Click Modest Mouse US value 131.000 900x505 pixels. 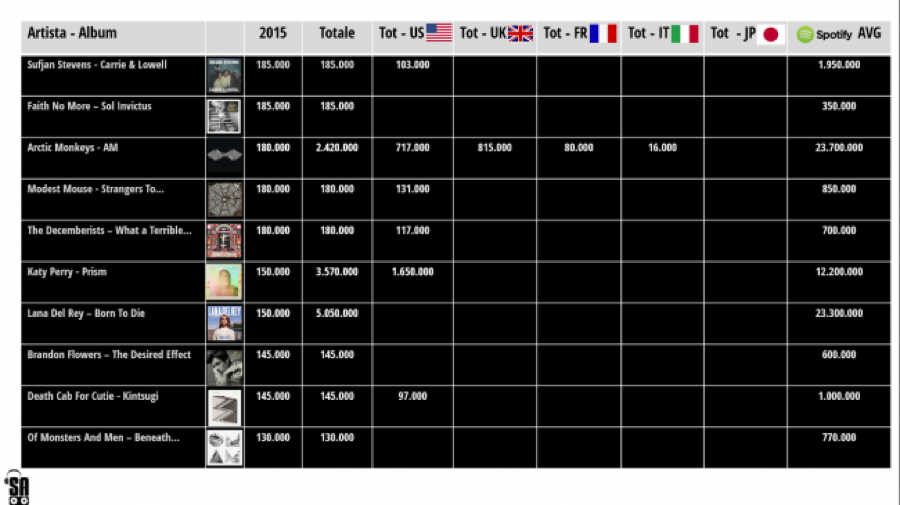(412, 189)
